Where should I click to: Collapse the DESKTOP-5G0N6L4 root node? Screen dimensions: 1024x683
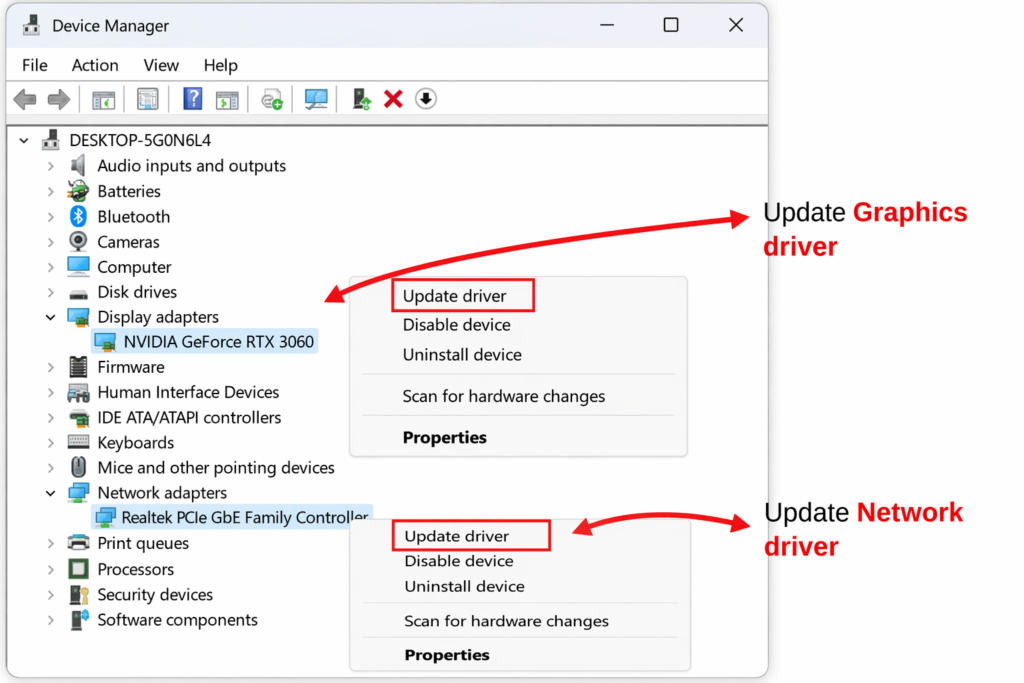click(24, 140)
